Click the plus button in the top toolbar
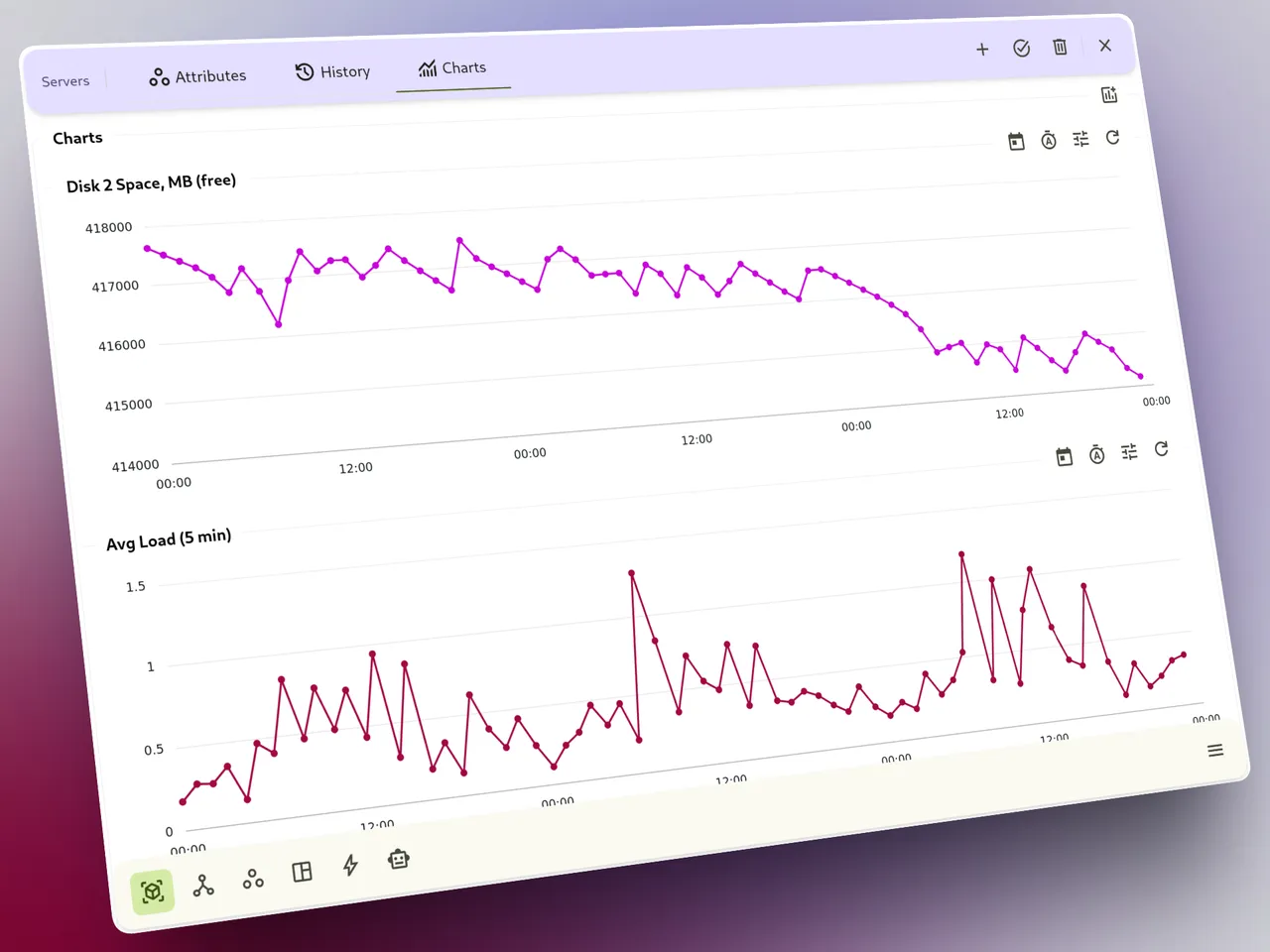 tap(982, 49)
